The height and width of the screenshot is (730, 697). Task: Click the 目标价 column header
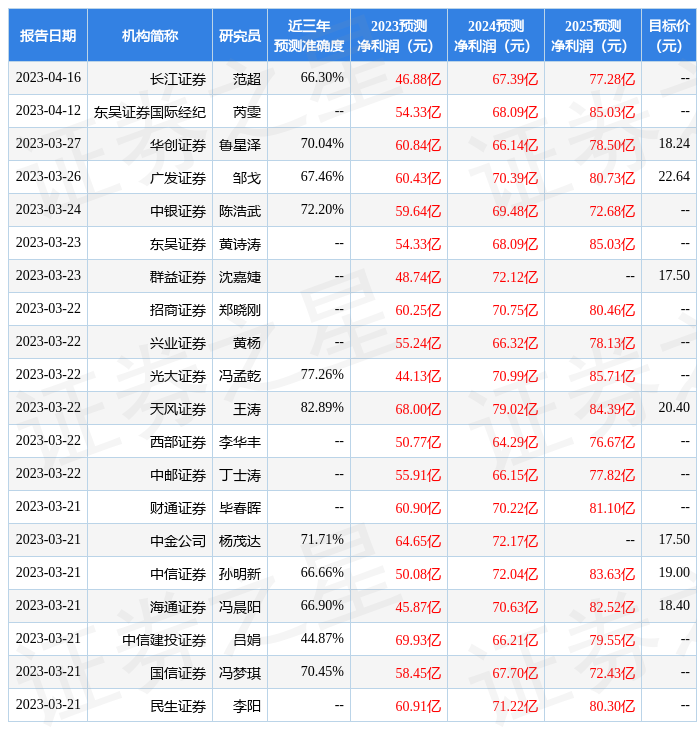tap(669, 36)
